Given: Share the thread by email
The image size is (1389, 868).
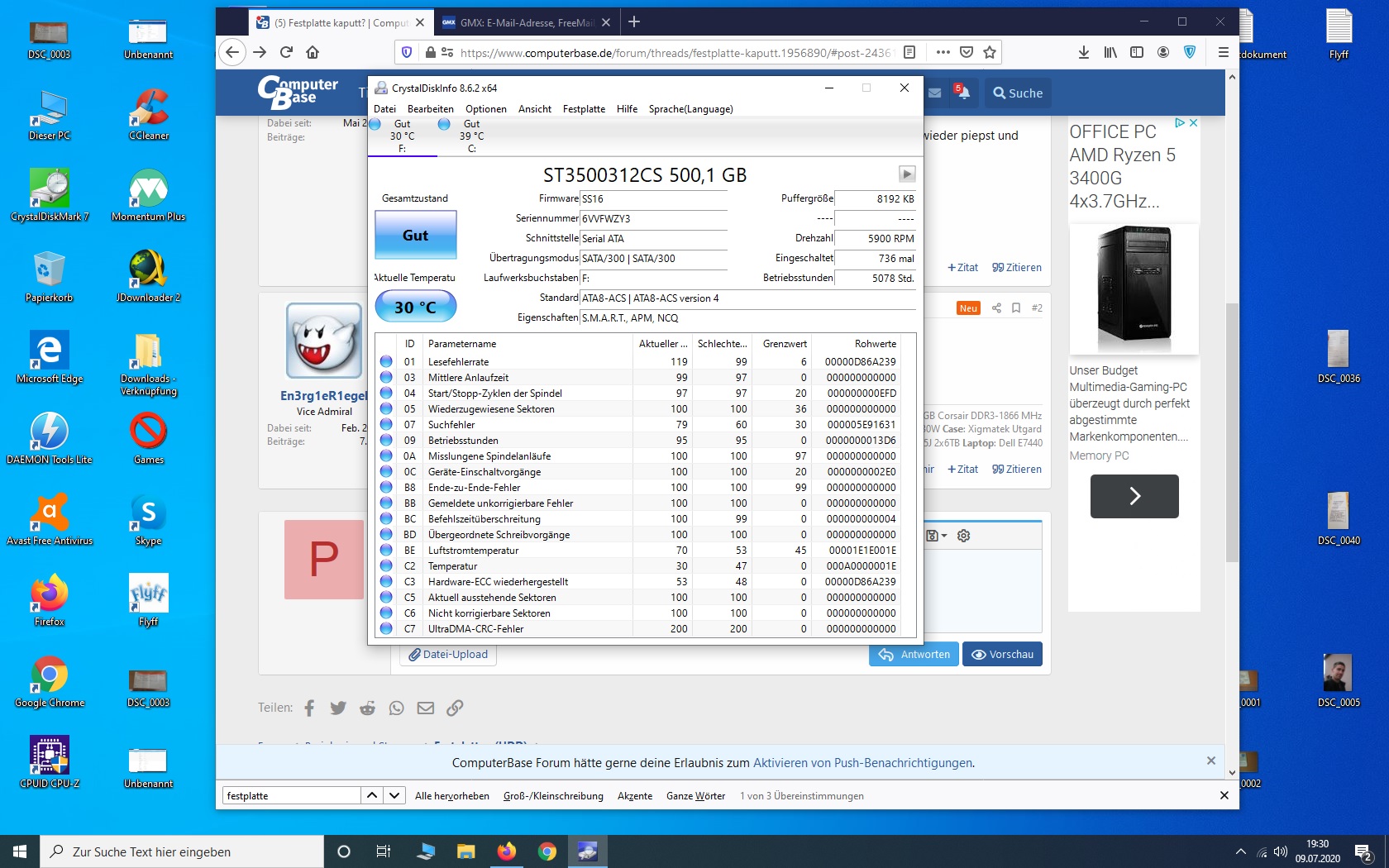Looking at the screenshot, I should click(x=426, y=708).
